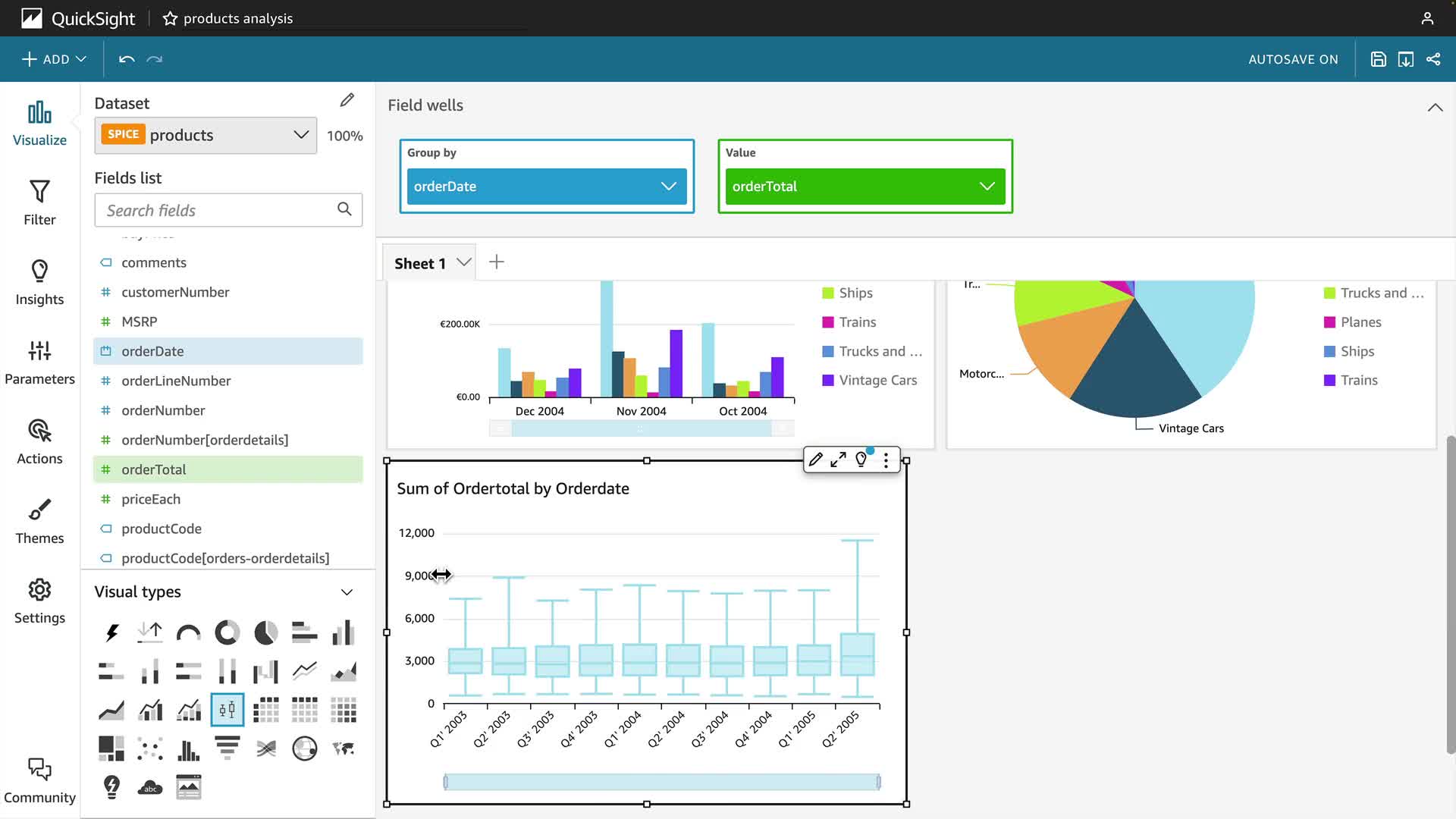Pick the funnel chart visual type
The image size is (1456, 819).
coord(227,748)
